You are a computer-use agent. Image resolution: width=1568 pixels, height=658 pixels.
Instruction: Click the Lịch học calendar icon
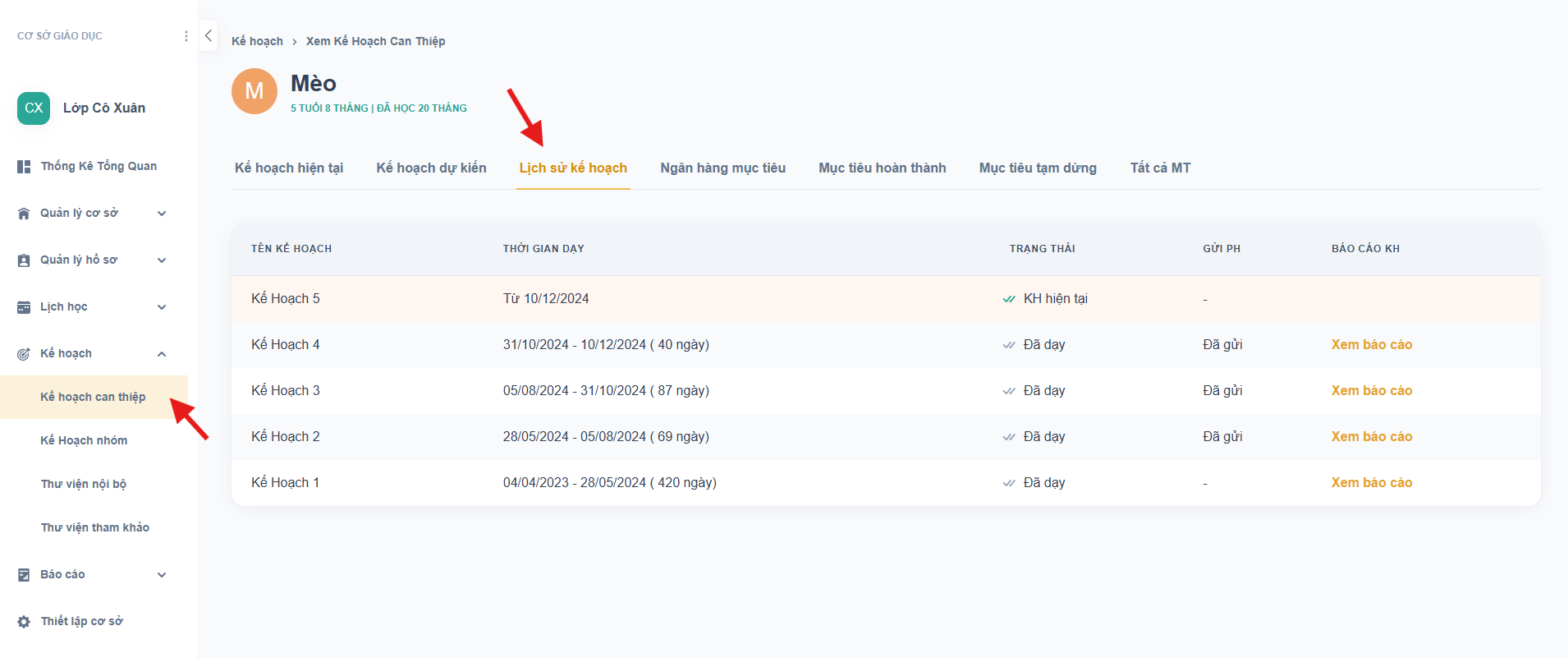[x=24, y=307]
